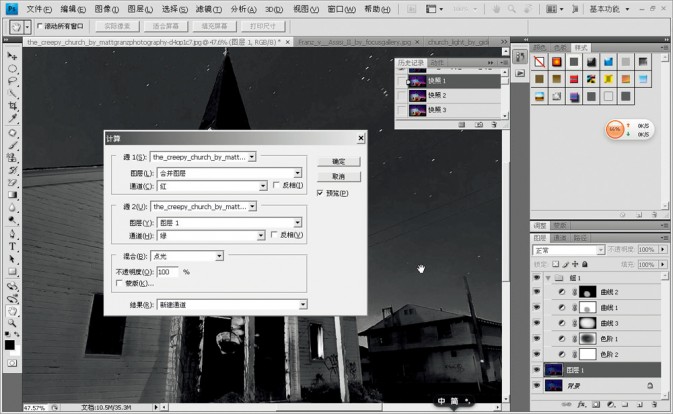Select the Type tool

click(x=12, y=246)
